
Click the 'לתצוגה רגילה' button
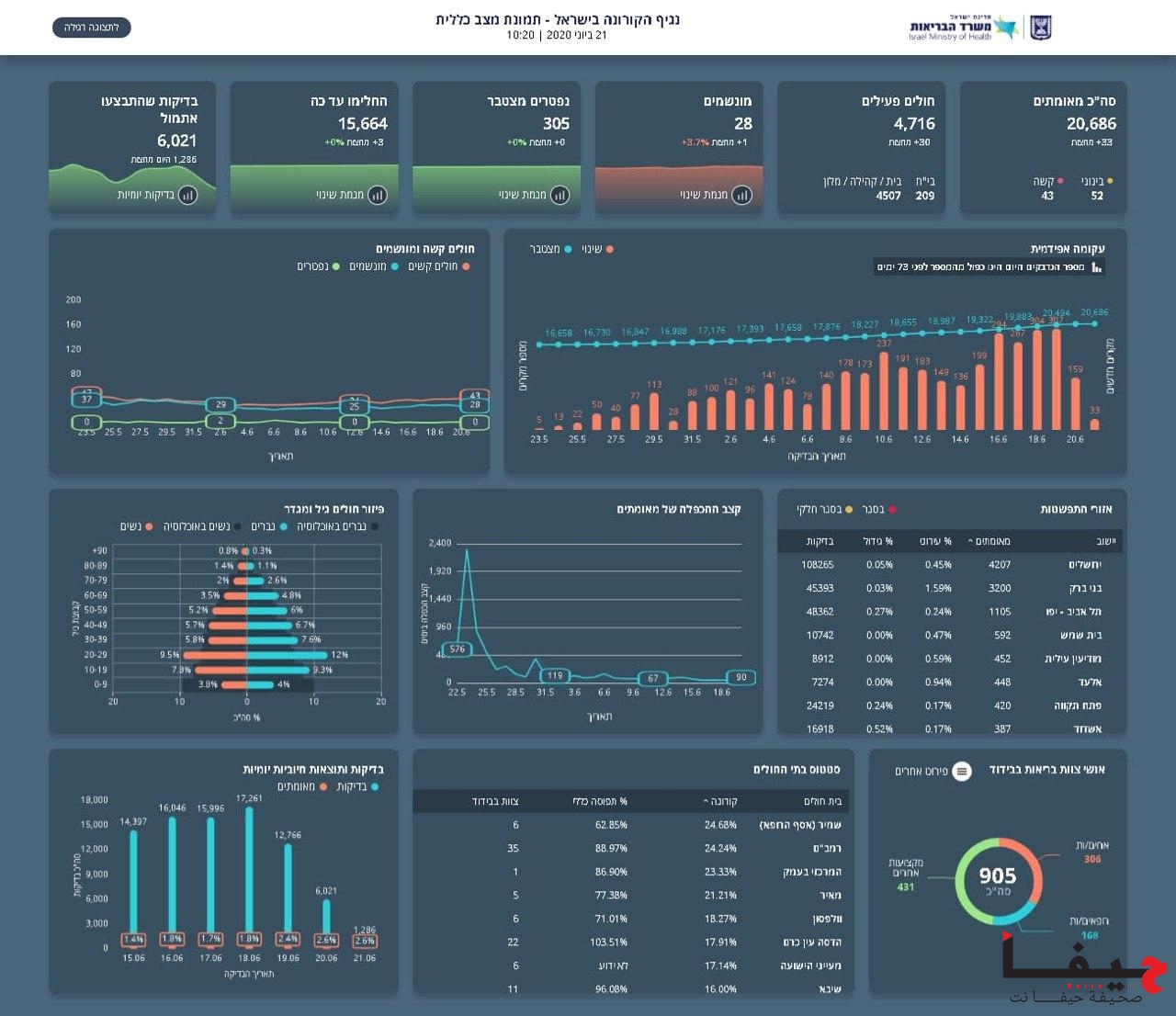click(92, 28)
